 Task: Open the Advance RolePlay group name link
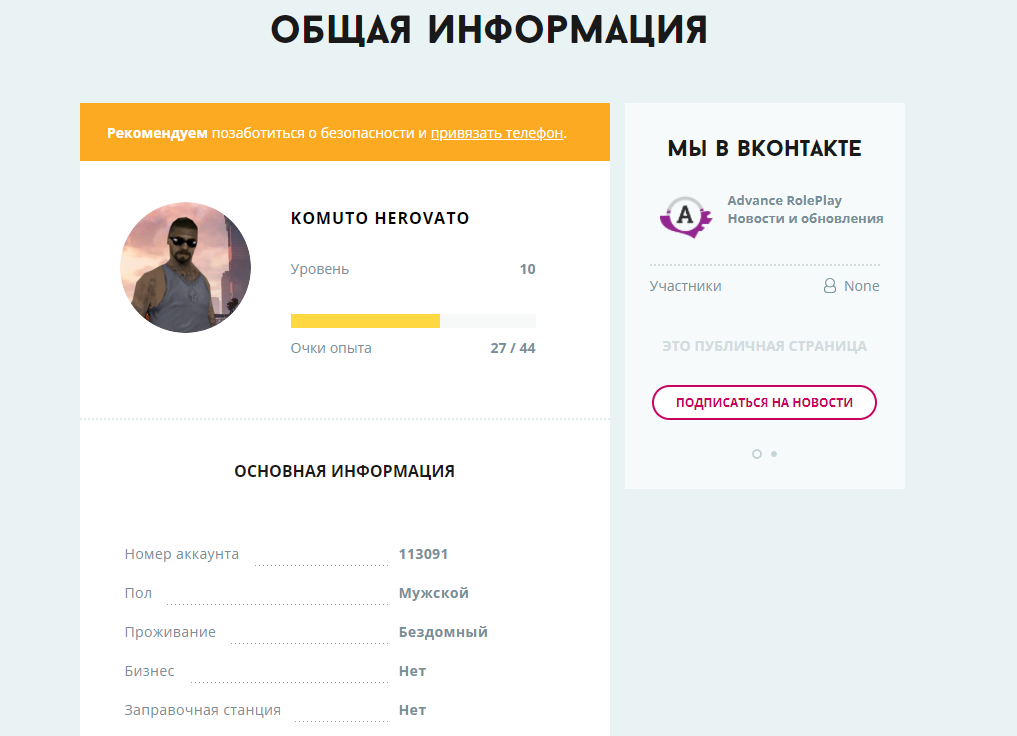pyautogui.click(x=784, y=201)
